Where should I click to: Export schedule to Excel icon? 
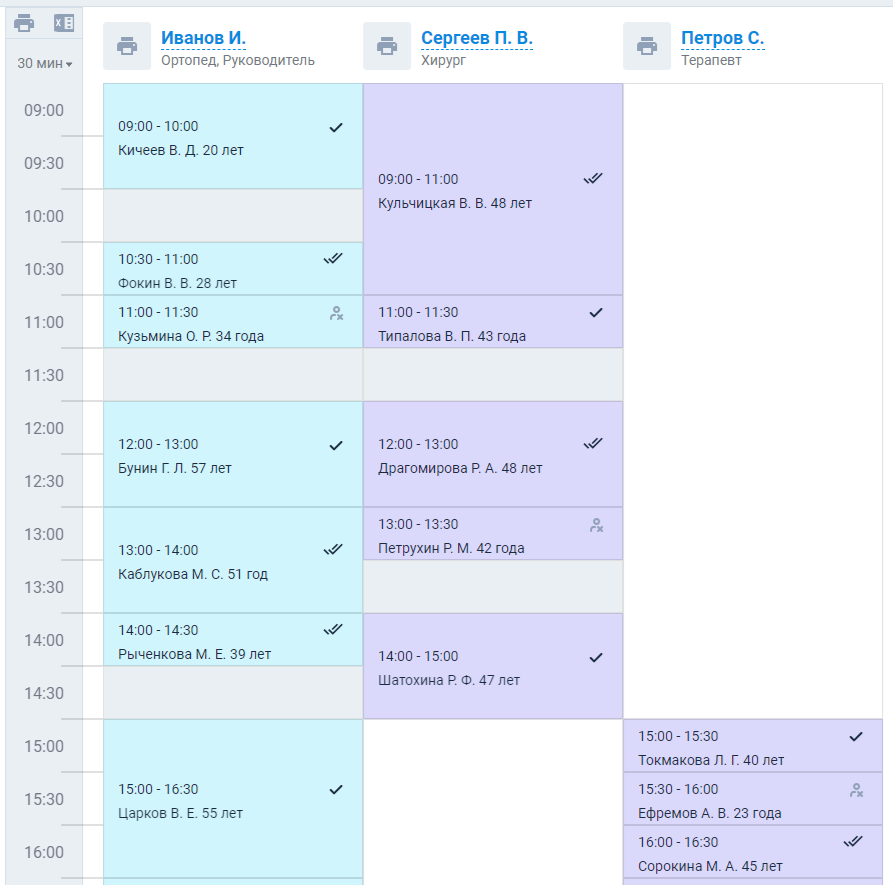(64, 23)
